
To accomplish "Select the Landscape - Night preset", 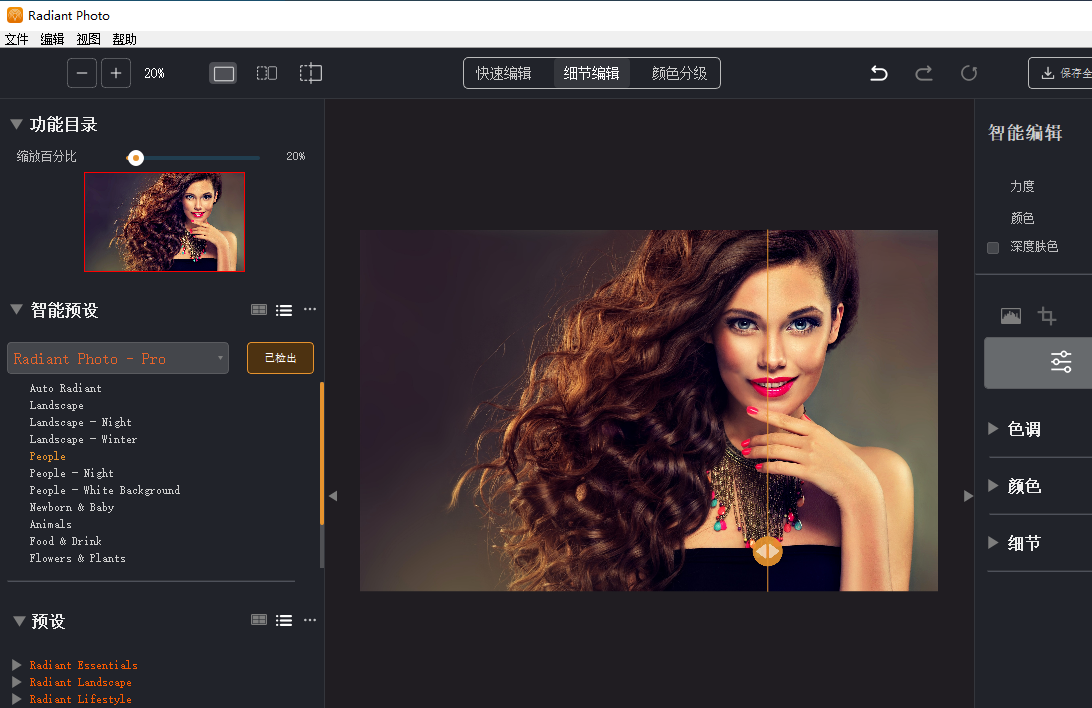I will [80, 423].
